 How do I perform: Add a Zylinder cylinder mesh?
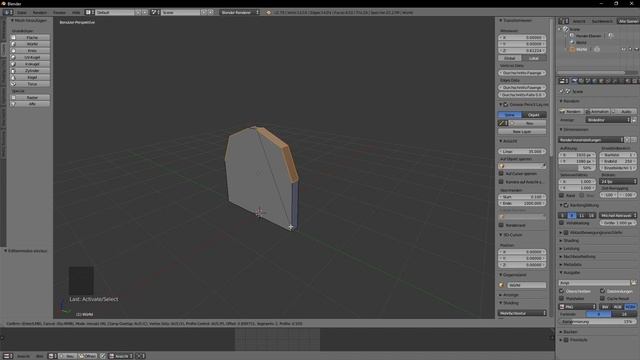[30, 71]
